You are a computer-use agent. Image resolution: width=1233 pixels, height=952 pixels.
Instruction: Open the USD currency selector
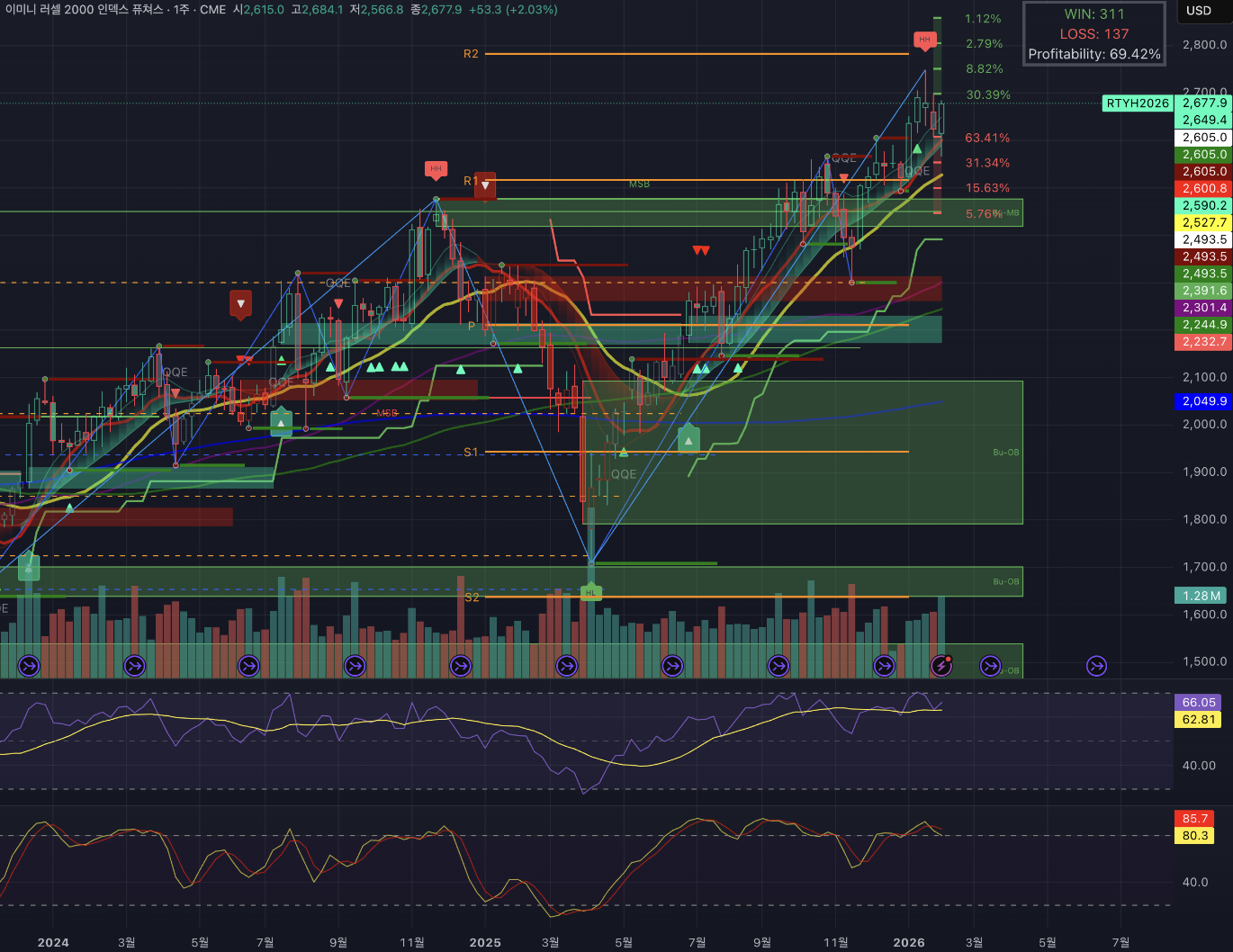pos(1199,11)
